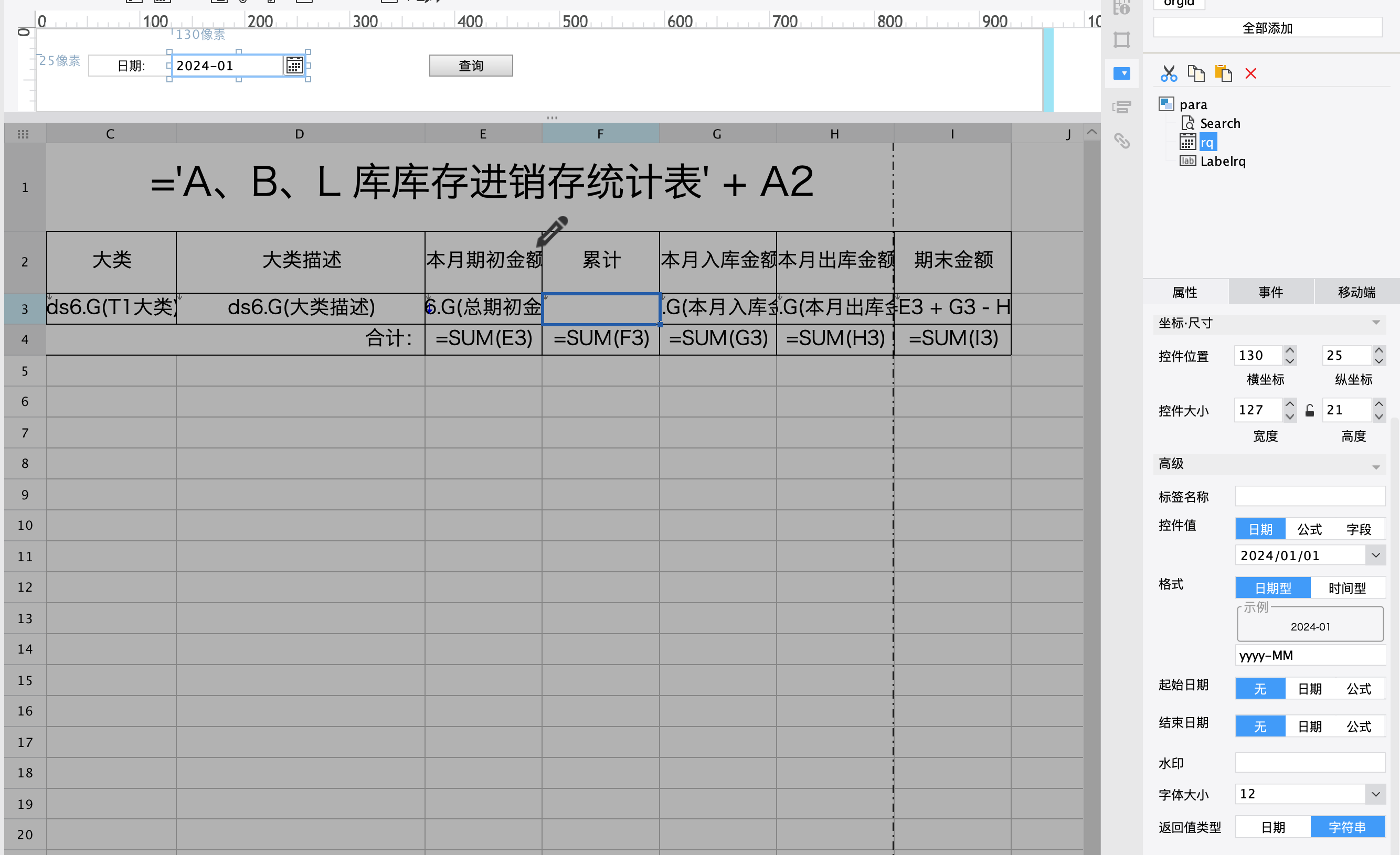Decrease the 纵坐标 value with down arrow
The image size is (1400, 855).
point(1379,361)
